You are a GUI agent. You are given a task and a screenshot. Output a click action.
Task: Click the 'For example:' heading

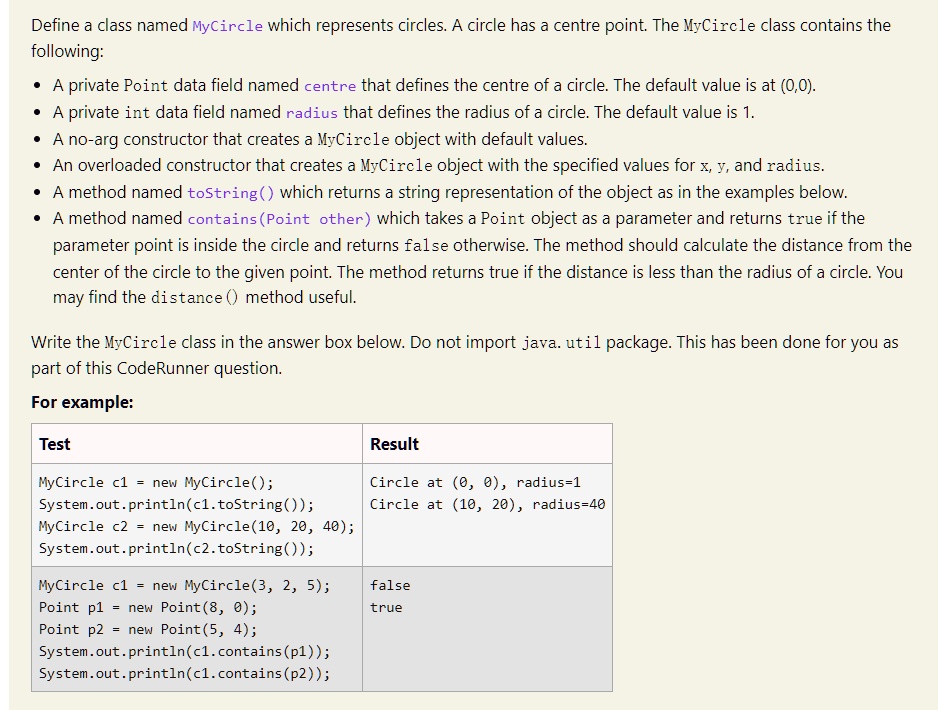point(82,402)
